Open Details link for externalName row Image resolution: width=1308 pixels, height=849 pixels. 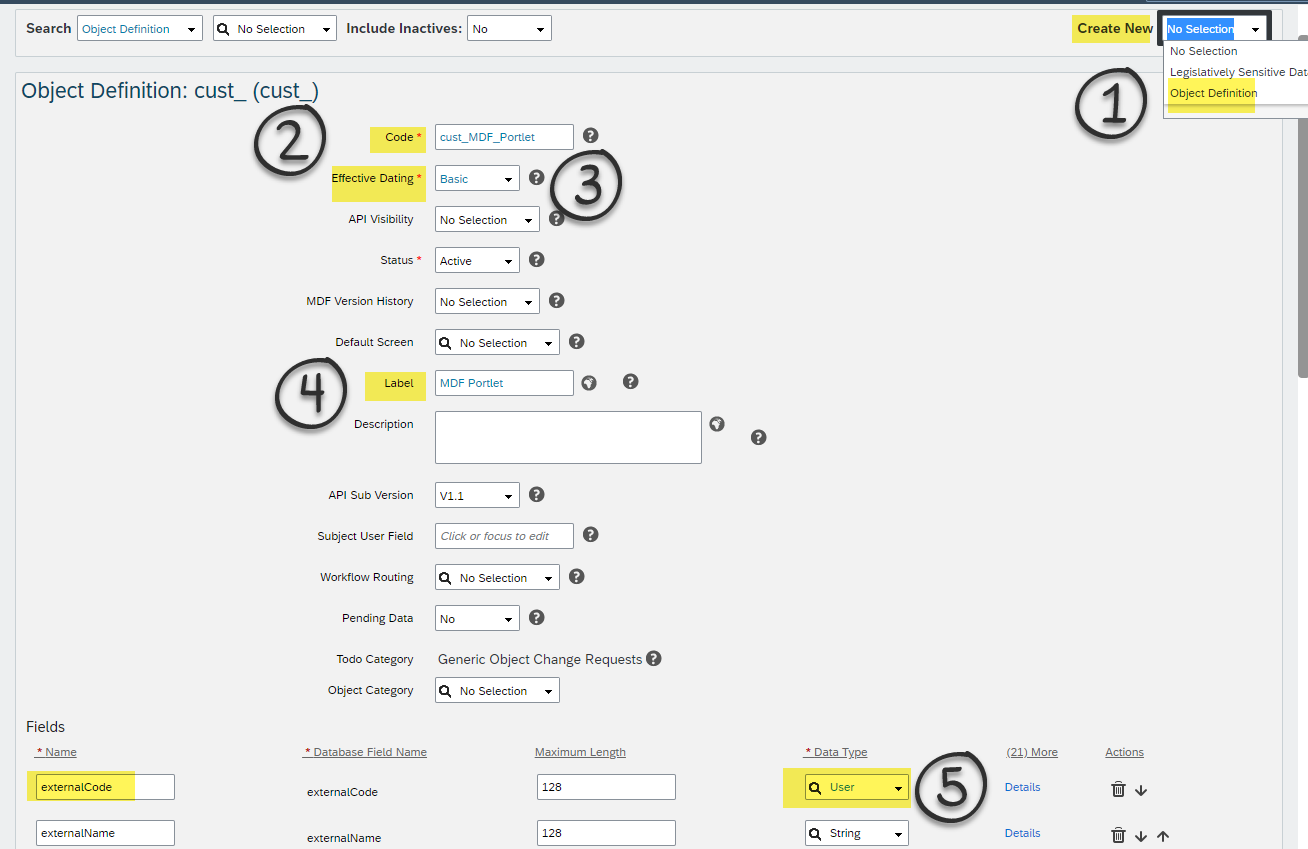(x=1022, y=833)
